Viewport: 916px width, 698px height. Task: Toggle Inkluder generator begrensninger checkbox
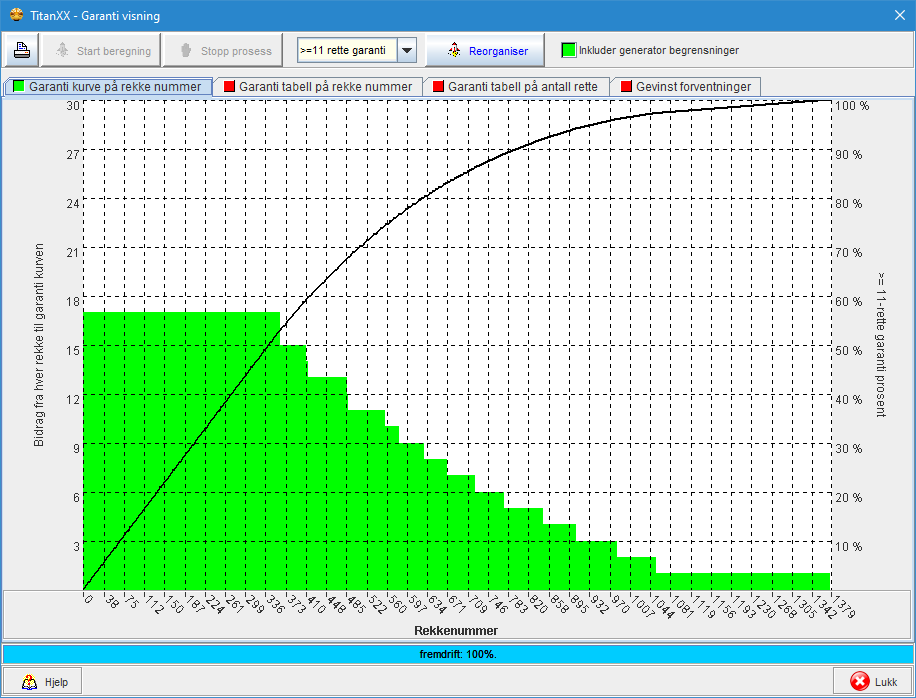tap(568, 50)
